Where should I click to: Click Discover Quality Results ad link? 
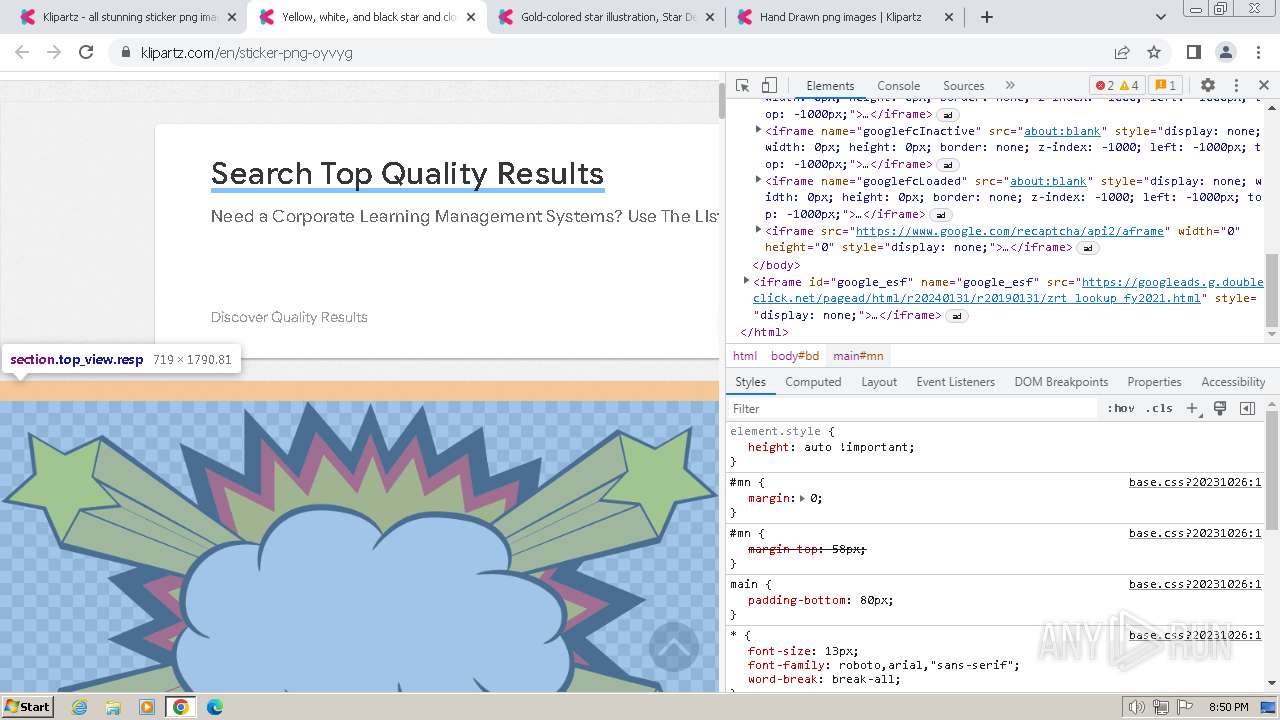pyautogui.click(x=289, y=317)
